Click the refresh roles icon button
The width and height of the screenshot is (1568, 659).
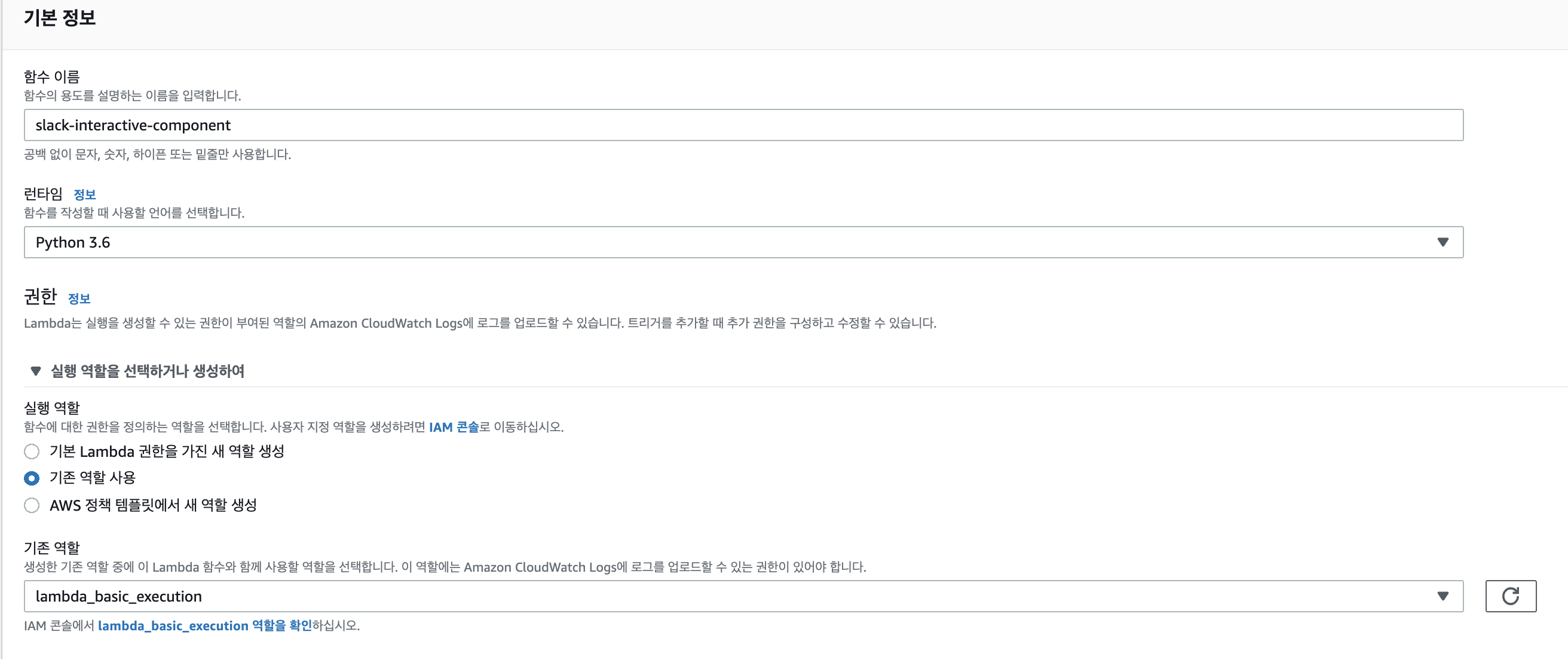pyautogui.click(x=1510, y=596)
